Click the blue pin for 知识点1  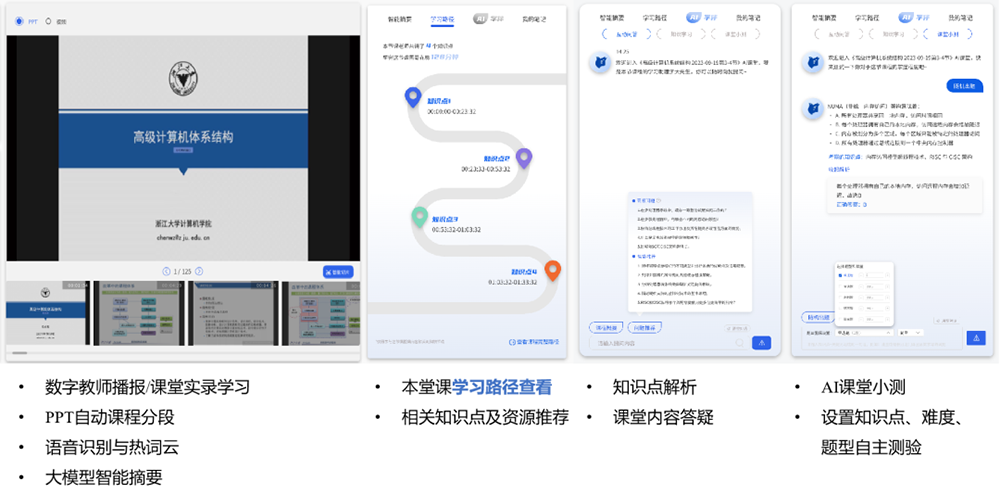[412, 96]
